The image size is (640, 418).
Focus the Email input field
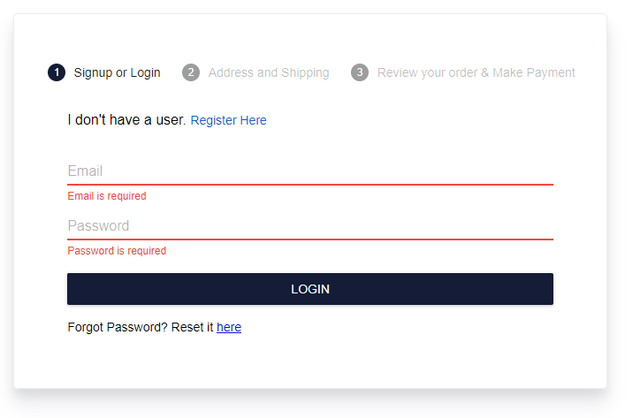click(310, 171)
